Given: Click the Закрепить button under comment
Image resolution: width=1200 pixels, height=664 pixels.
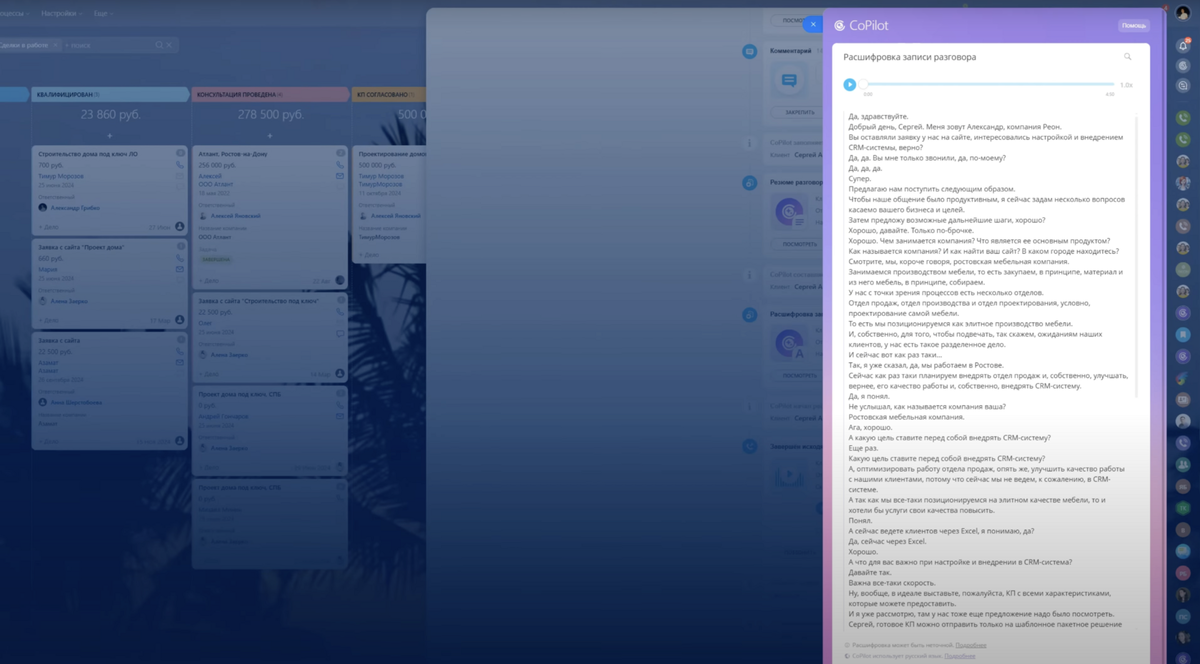Looking at the screenshot, I should (x=799, y=112).
